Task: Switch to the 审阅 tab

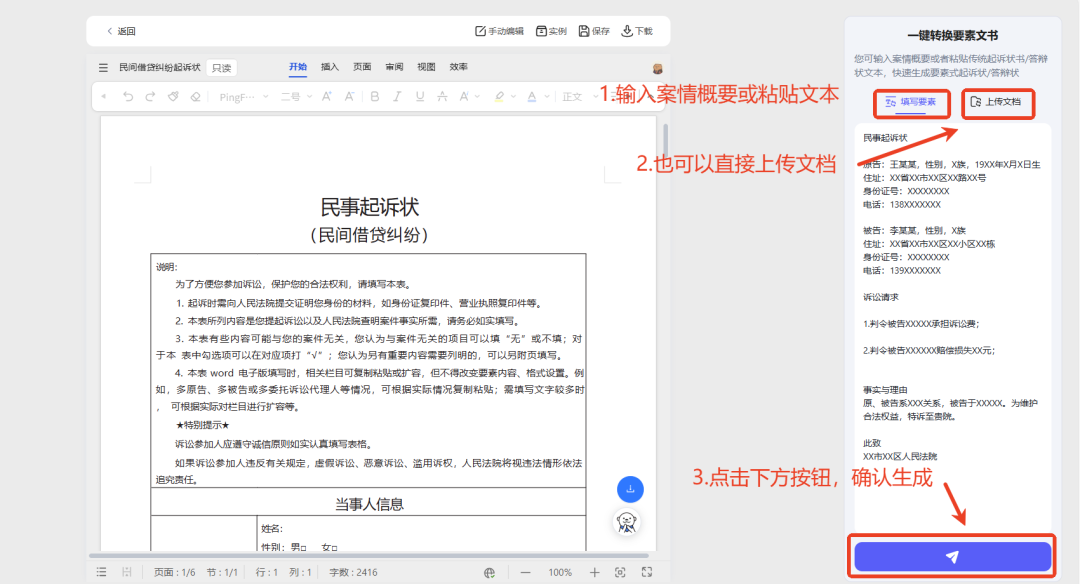Action: tap(394, 67)
